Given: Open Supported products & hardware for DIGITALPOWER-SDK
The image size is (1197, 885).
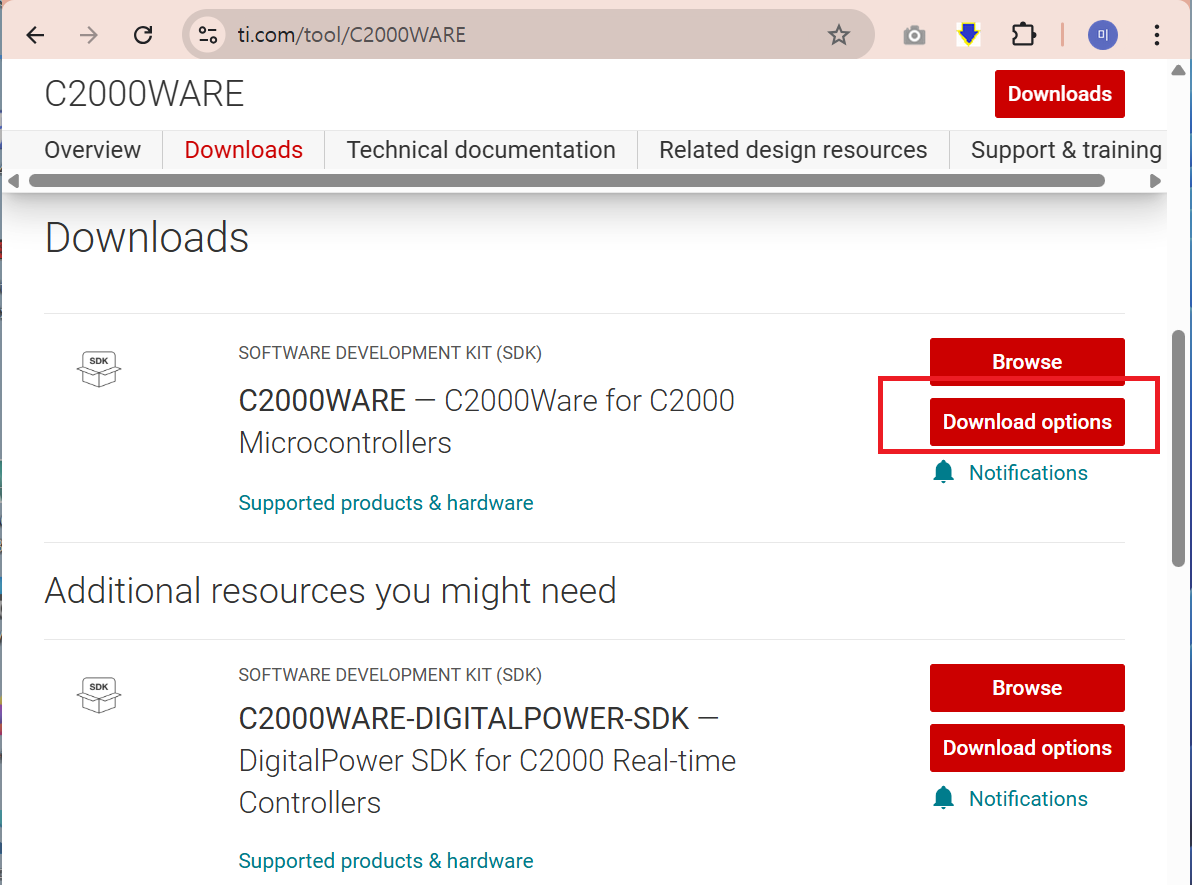Looking at the screenshot, I should (x=386, y=861).
